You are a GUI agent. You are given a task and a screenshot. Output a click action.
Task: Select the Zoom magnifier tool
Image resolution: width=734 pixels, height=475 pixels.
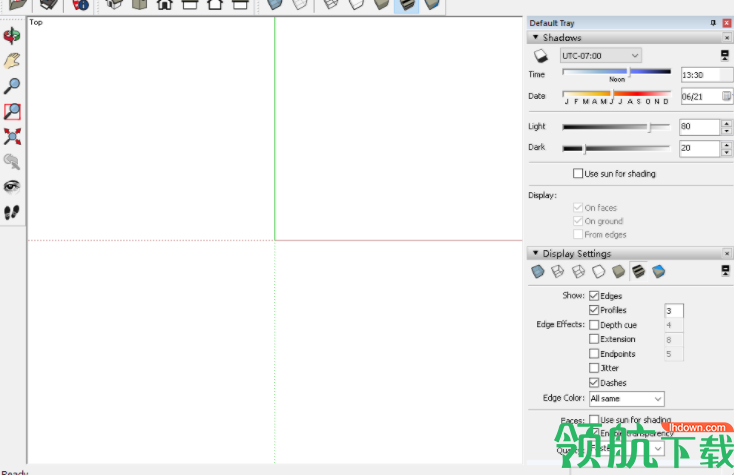click(12, 86)
